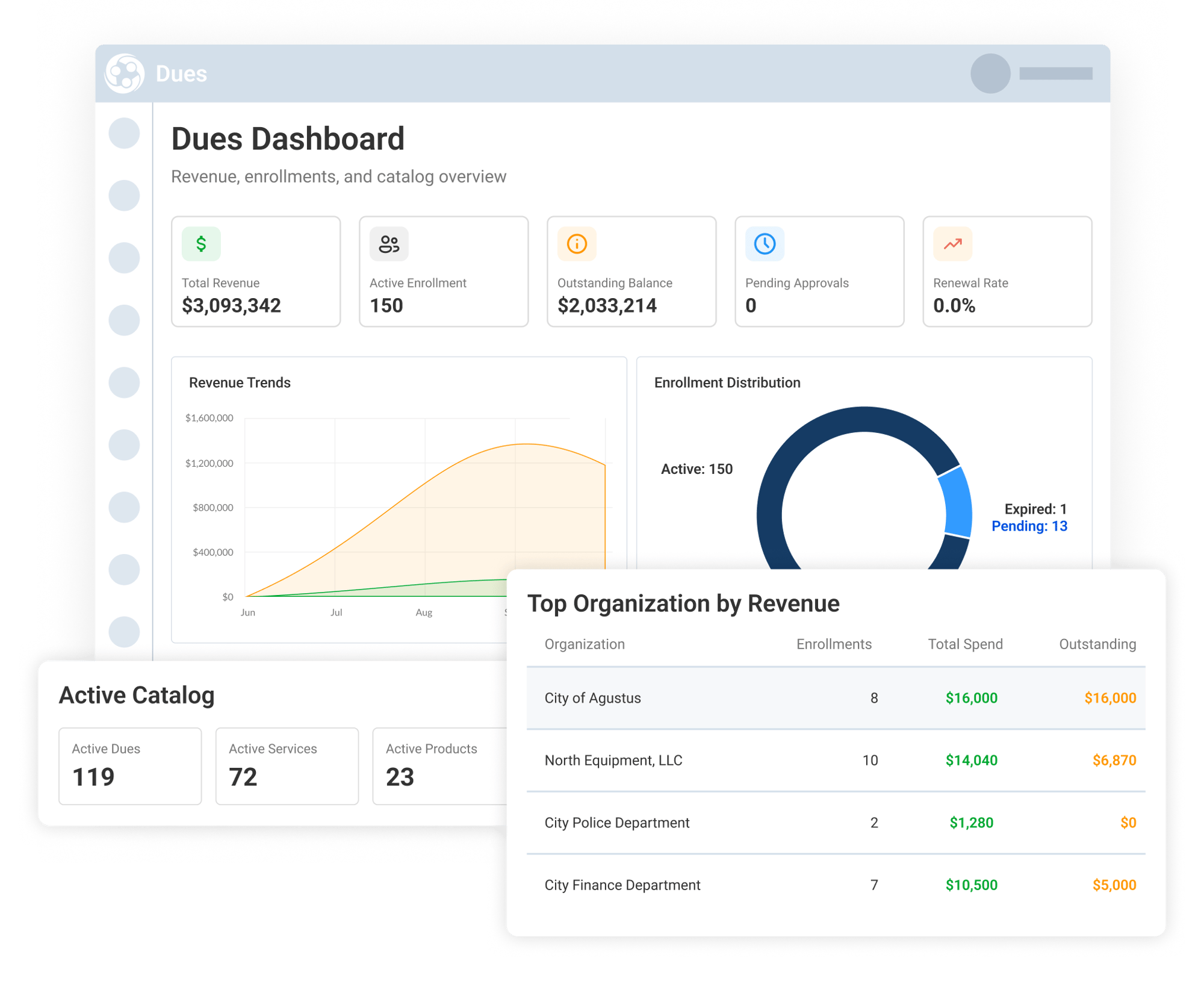Open the user avatar in header
The height and width of the screenshot is (981, 1204).
[x=990, y=73]
